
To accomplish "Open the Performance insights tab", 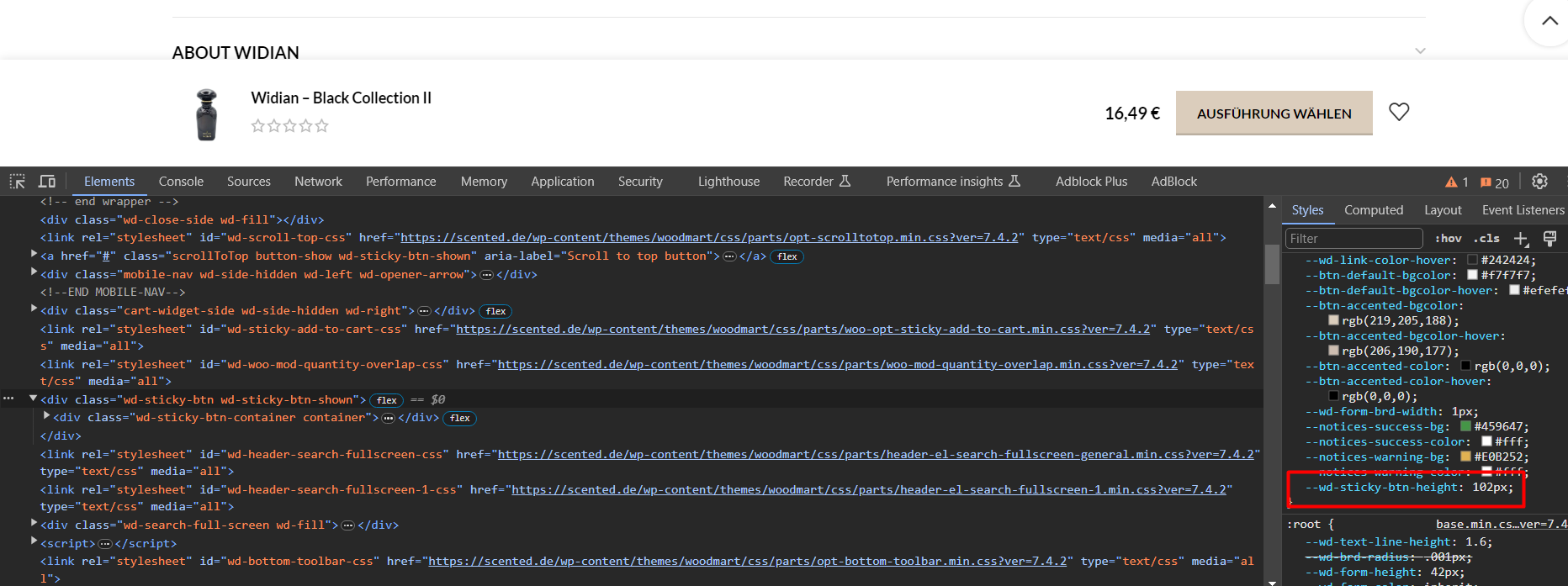I will coord(953,182).
